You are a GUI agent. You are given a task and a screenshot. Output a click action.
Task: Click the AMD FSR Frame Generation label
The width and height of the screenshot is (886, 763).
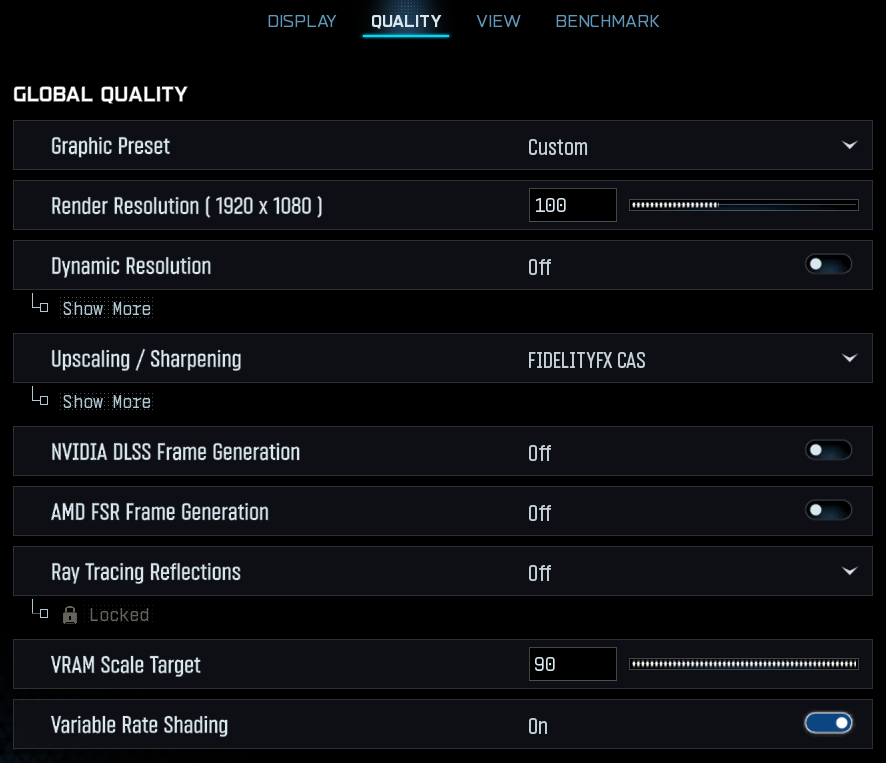point(160,512)
